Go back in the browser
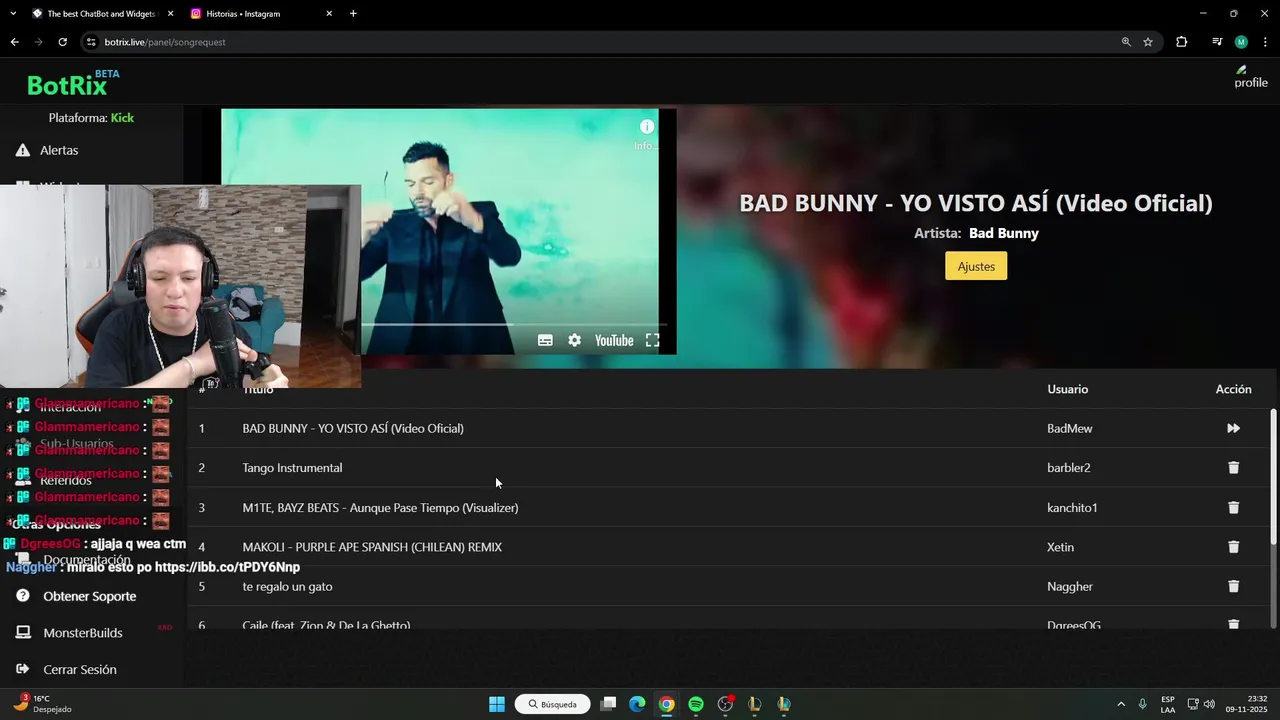Viewport: 1280px width, 720px height. click(14, 42)
